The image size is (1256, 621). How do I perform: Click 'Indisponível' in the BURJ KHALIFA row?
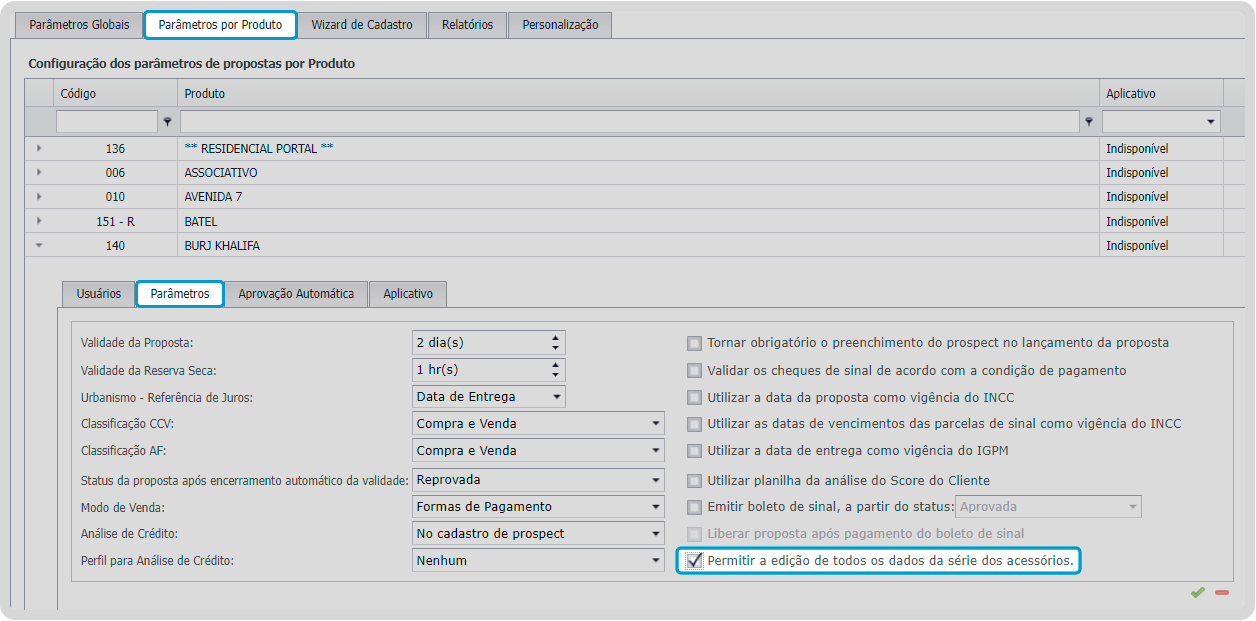point(1137,245)
